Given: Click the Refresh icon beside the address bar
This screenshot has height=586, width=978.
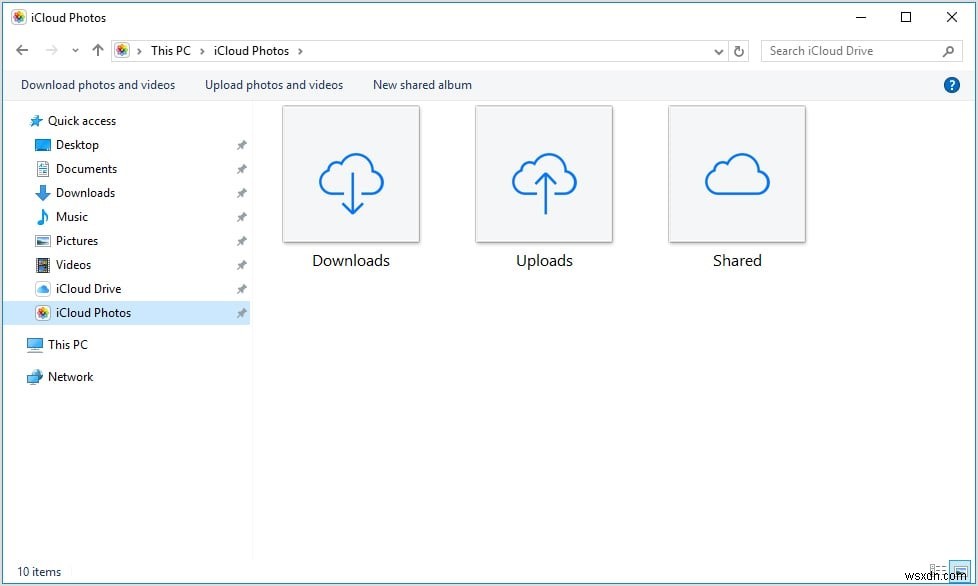Looking at the screenshot, I should click(x=738, y=50).
